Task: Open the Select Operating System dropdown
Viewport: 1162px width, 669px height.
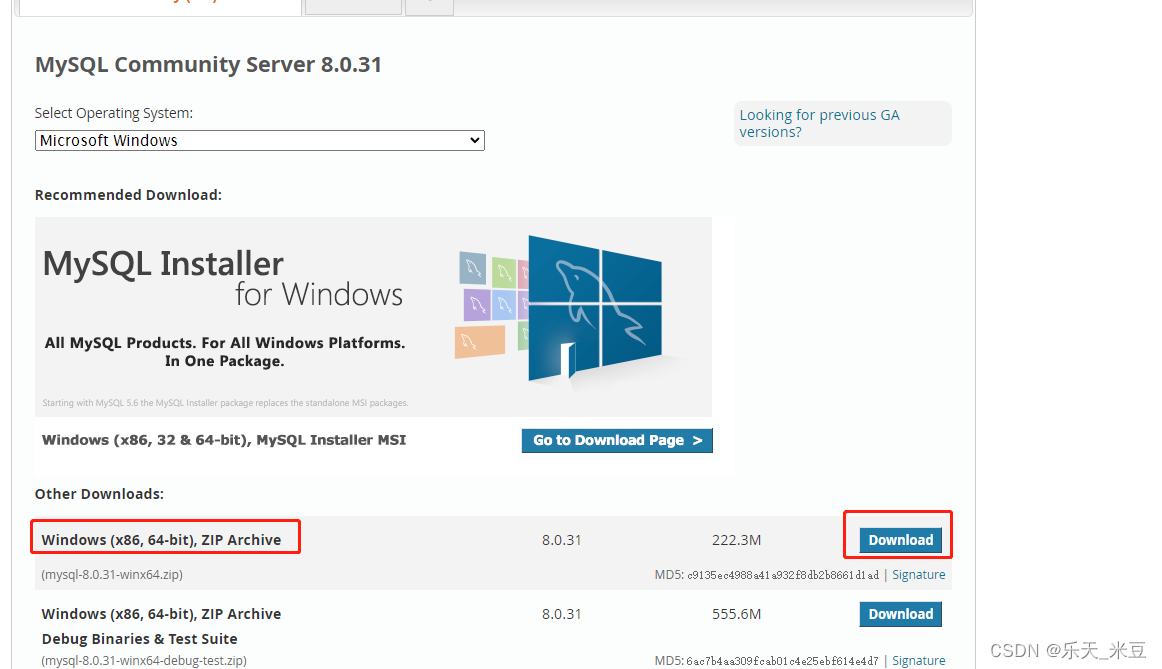Action: click(259, 141)
